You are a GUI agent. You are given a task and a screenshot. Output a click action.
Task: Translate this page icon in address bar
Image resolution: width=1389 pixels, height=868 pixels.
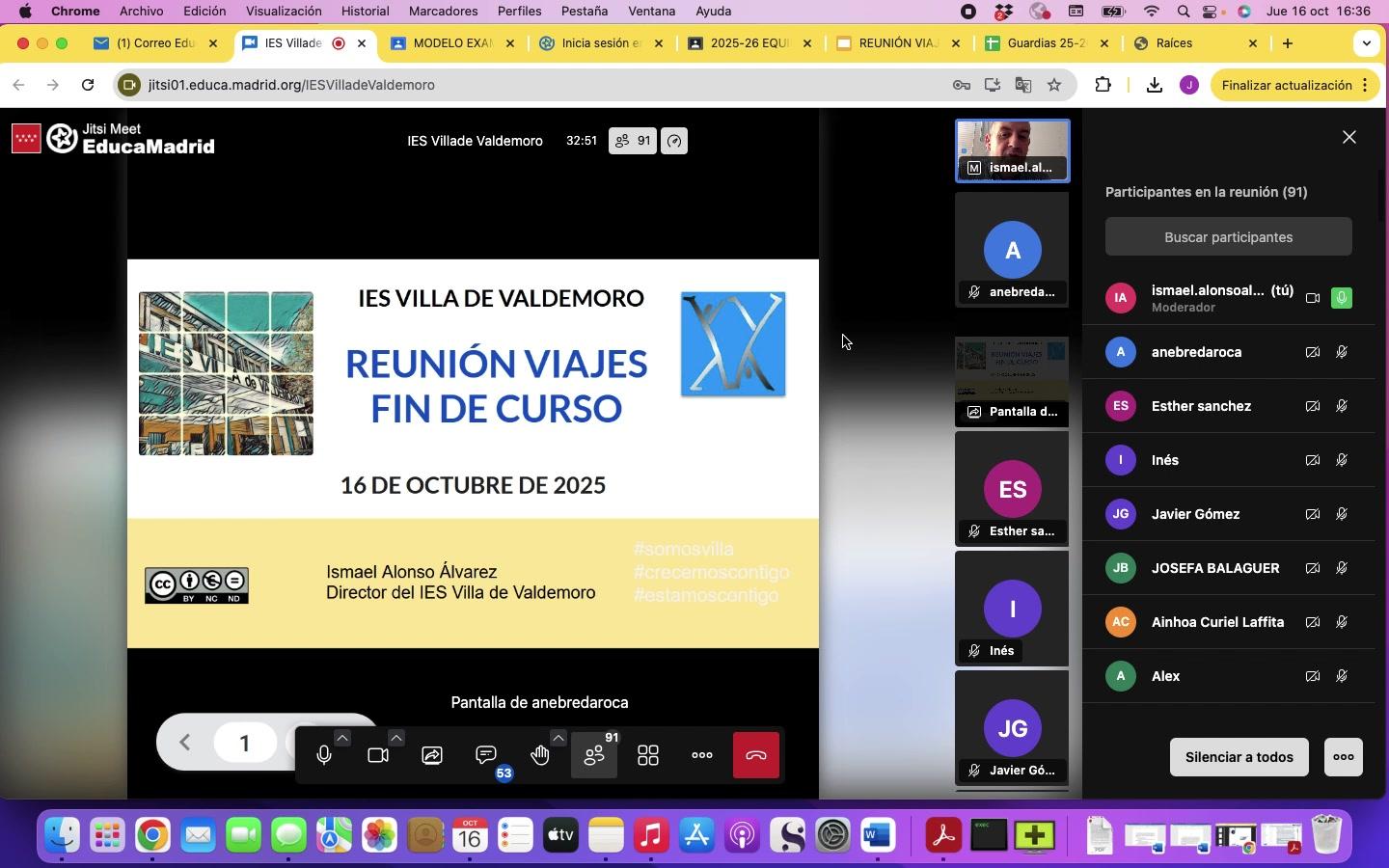click(1023, 85)
